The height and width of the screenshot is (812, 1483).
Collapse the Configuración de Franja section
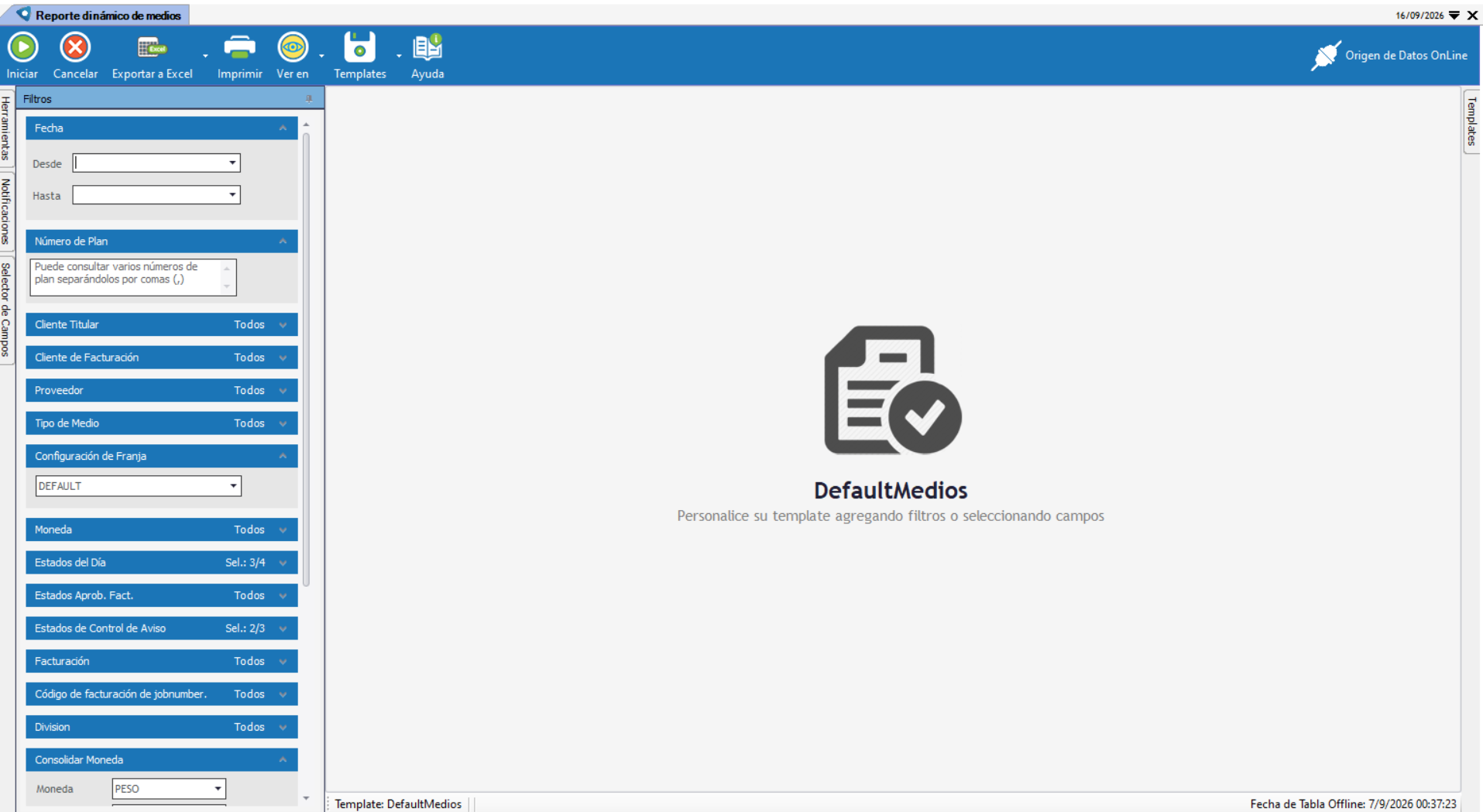pos(283,456)
